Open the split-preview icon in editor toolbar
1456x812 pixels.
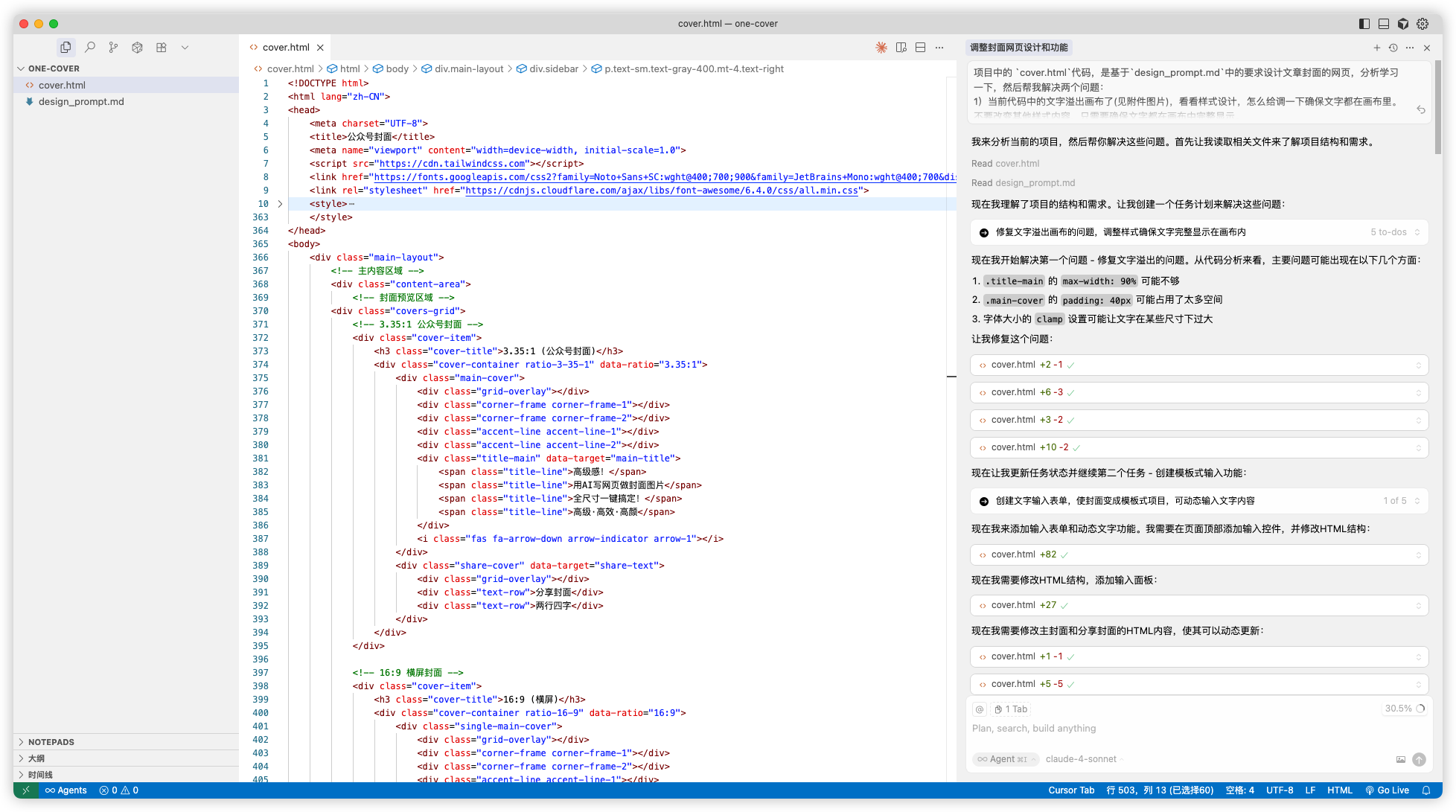(901, 47)
